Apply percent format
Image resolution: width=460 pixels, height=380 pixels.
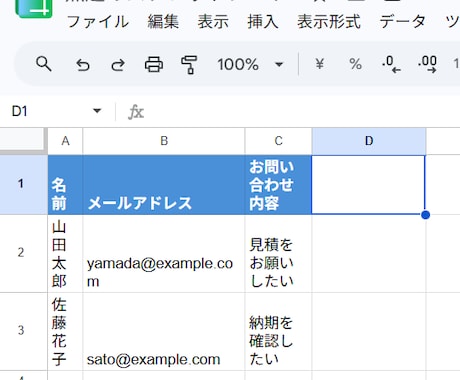click(x=355, y=64)
